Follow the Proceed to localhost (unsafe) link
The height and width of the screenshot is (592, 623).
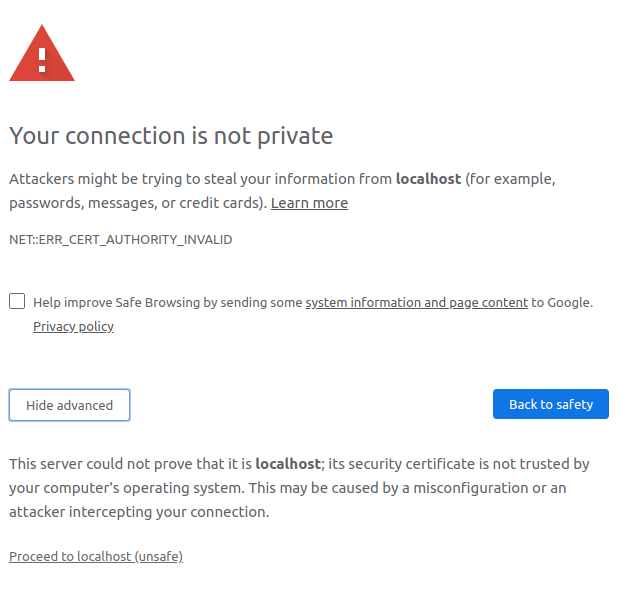96,556
